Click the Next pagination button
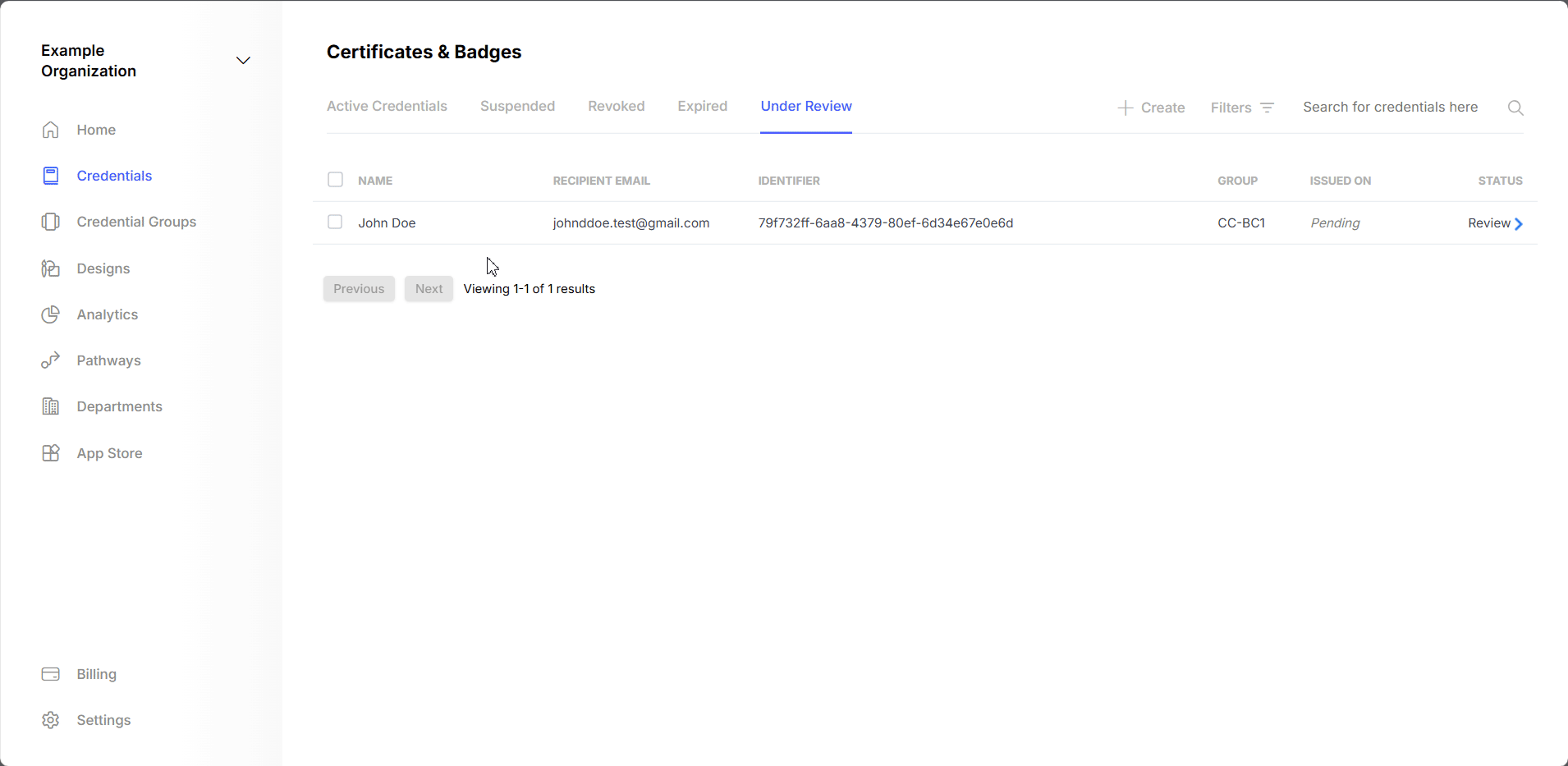Screen dimensions: 1568x766 [x=428, y=288]
